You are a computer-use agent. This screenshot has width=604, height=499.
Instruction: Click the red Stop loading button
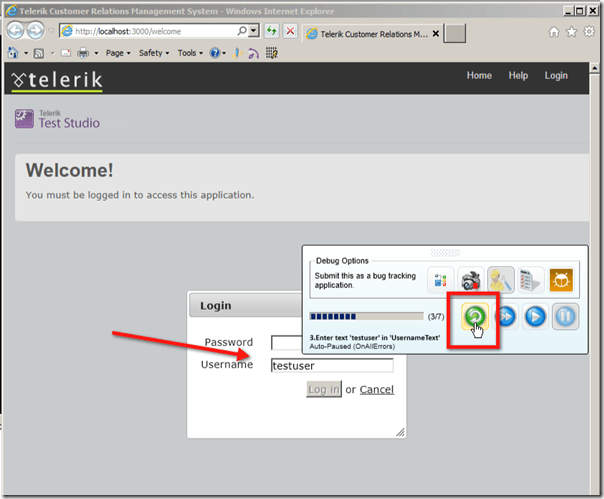[290, 31]
